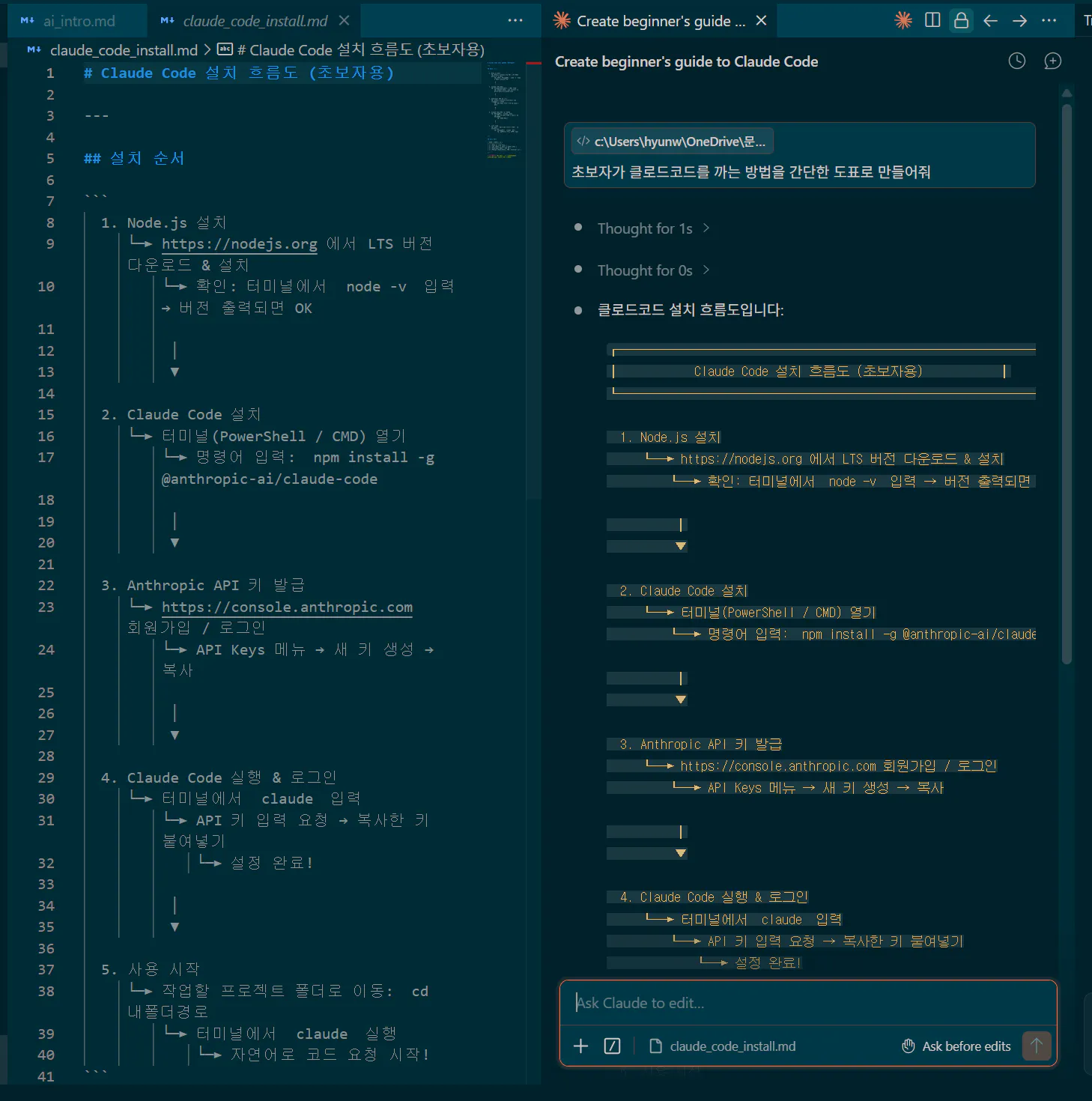
Task: Expand the 'Thought for 1s' section
Action: pyautogui.click(x=653, y=228)
